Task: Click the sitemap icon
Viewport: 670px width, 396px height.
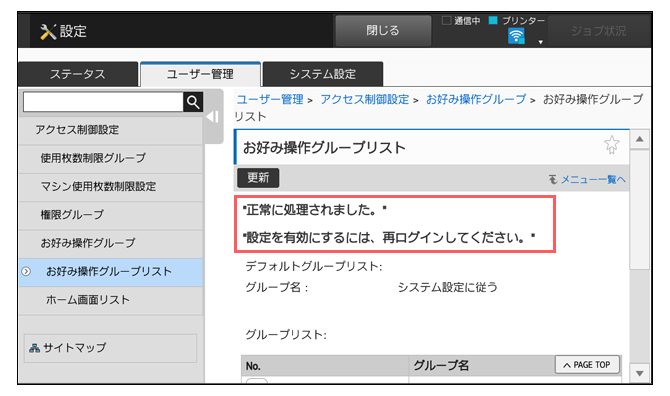Action: coord(35,348)
